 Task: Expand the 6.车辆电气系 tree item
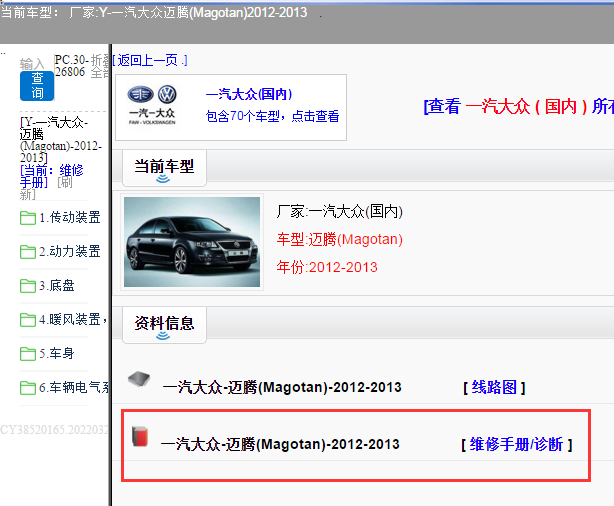[x=74, y=388]
